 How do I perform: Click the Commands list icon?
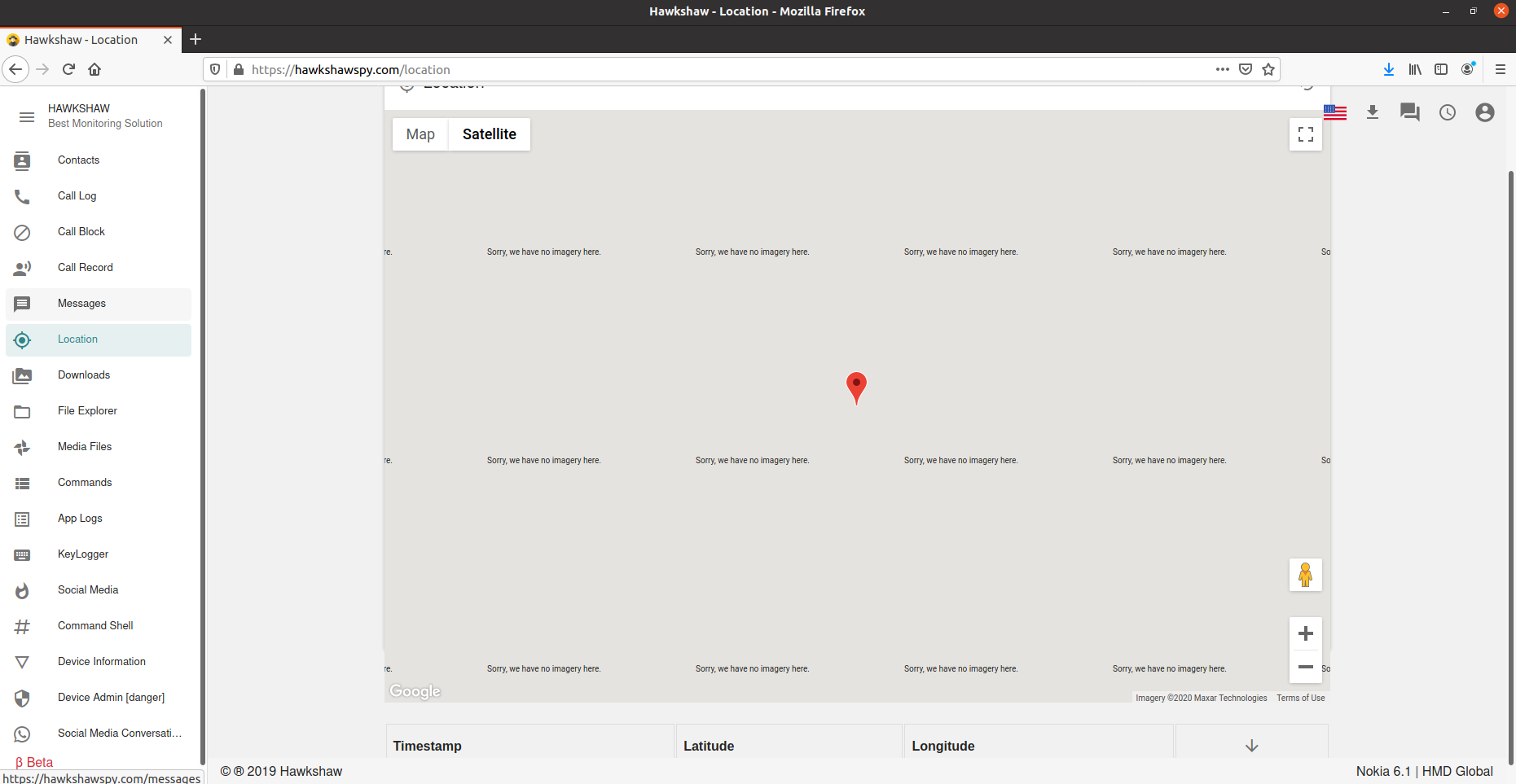tap(22, 484)
